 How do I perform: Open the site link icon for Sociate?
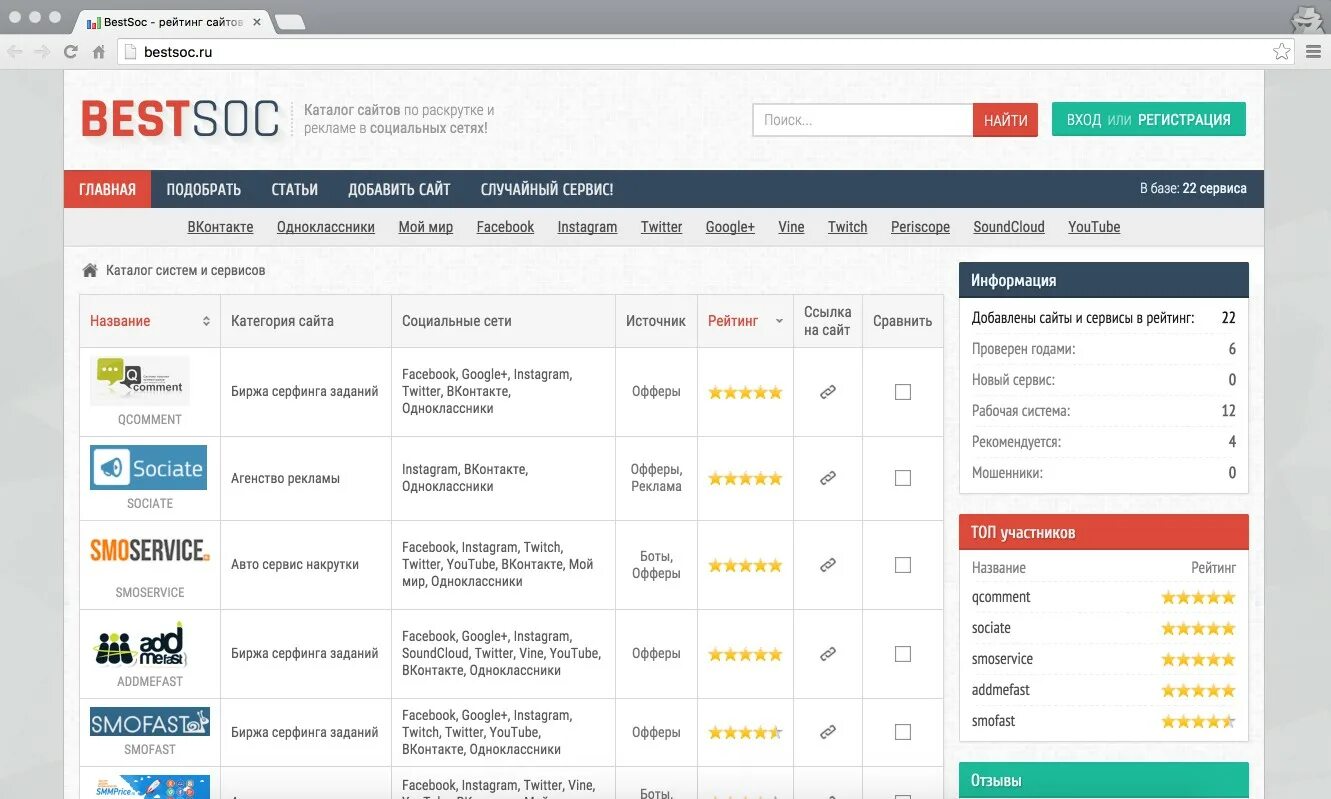(x=828, y=478)
